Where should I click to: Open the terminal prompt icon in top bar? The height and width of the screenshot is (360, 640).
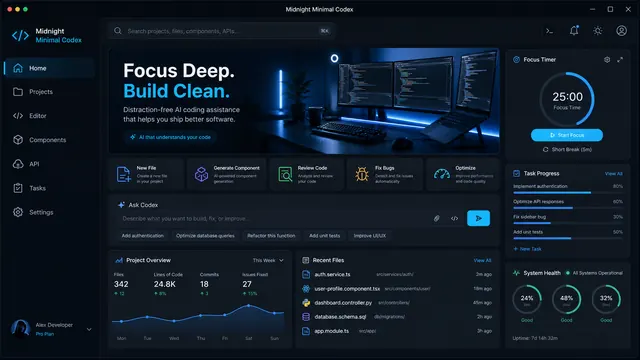(x=549, y=31)
